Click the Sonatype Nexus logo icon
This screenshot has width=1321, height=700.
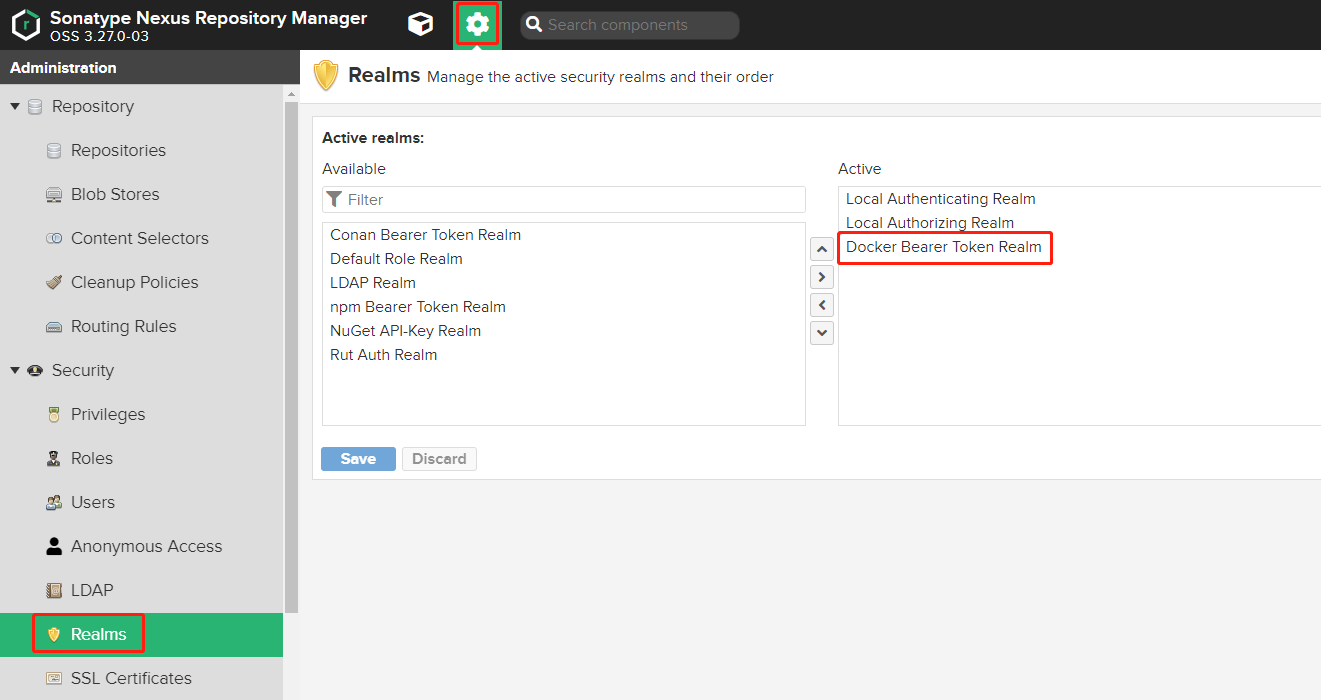pyautogui.click(x=26, y=25)
